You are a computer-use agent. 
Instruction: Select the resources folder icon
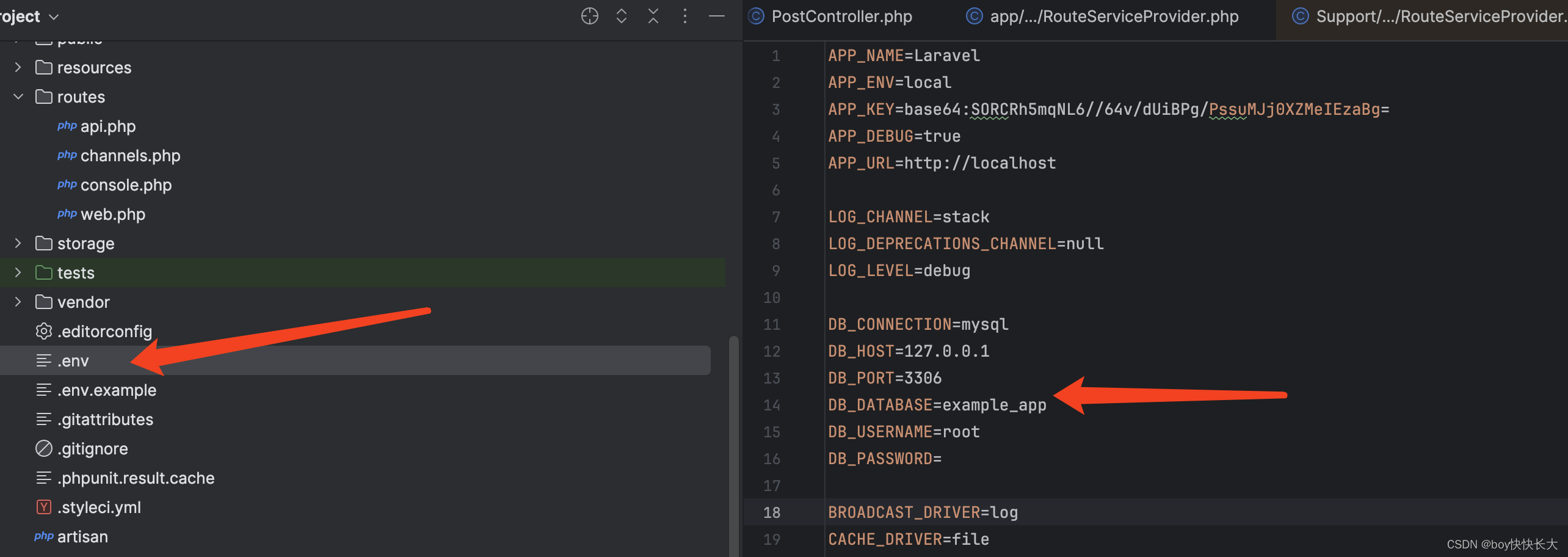43,67
